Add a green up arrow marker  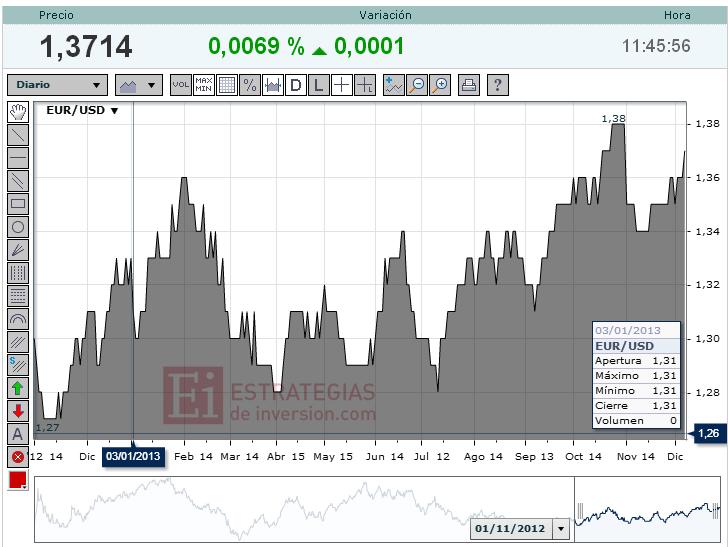click(17, 388)
